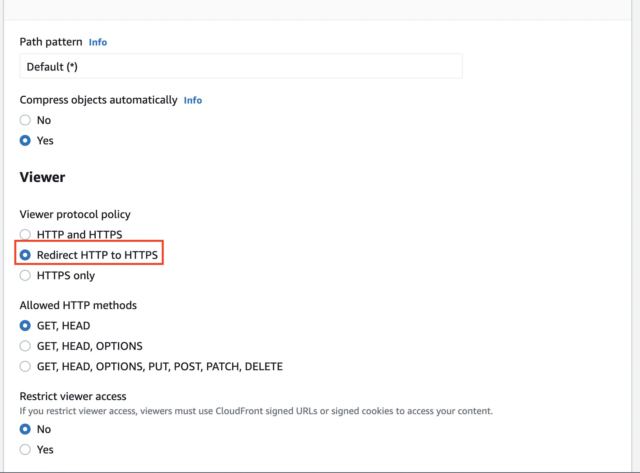Screen dimensions: 640x473
Task: Set Restrict viewer access to No
Action: coord(25,429)
